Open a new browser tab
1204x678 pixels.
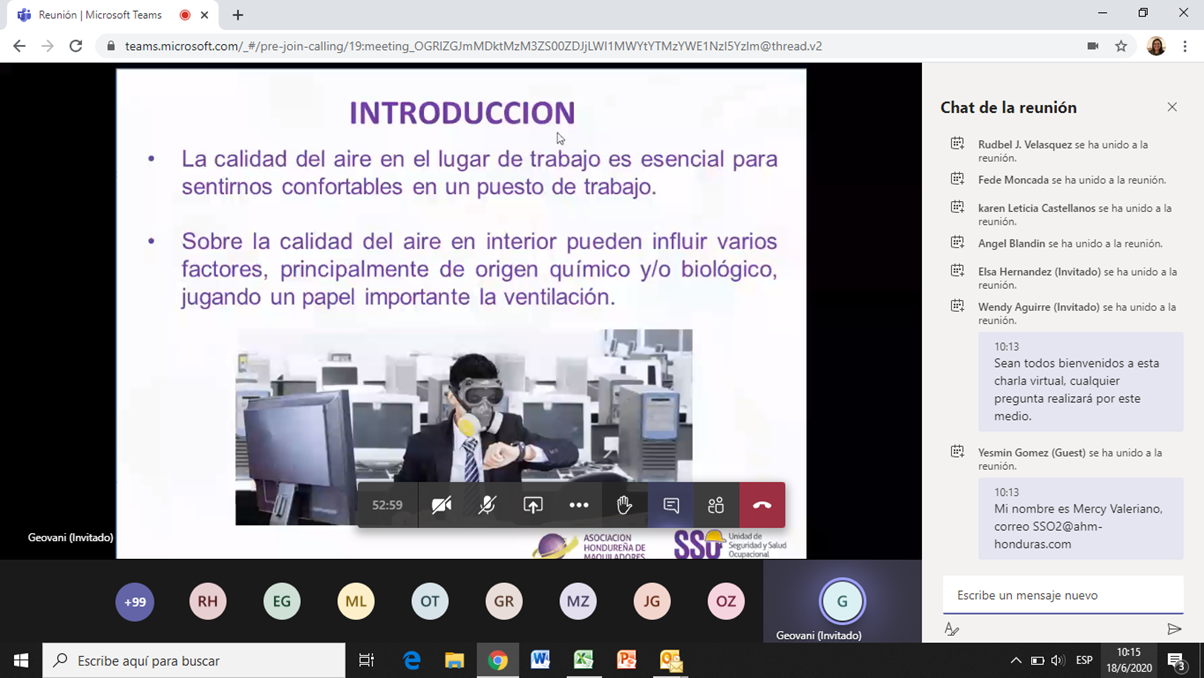click(238, 15)
